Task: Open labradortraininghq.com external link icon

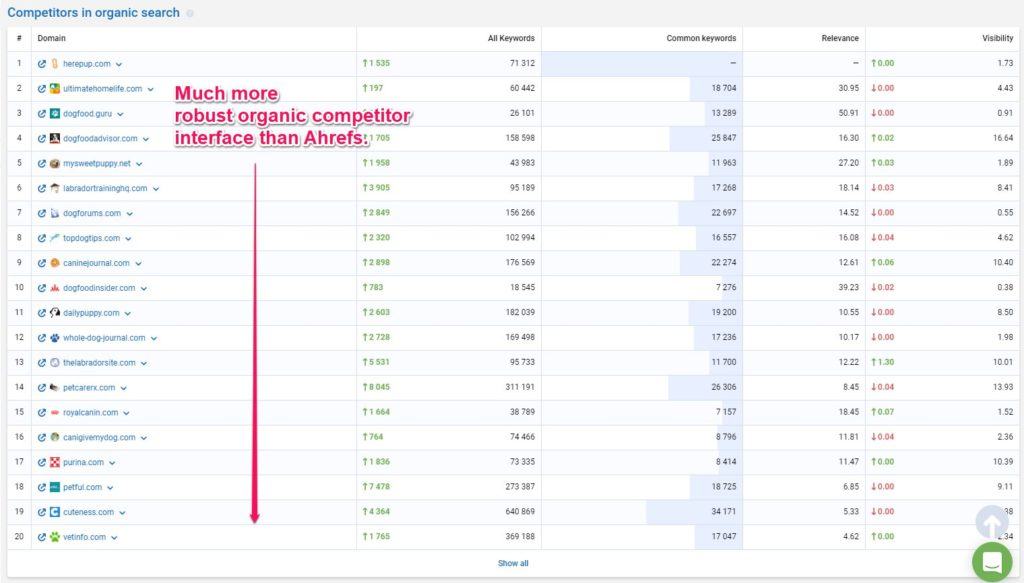Action: [42, 188]
